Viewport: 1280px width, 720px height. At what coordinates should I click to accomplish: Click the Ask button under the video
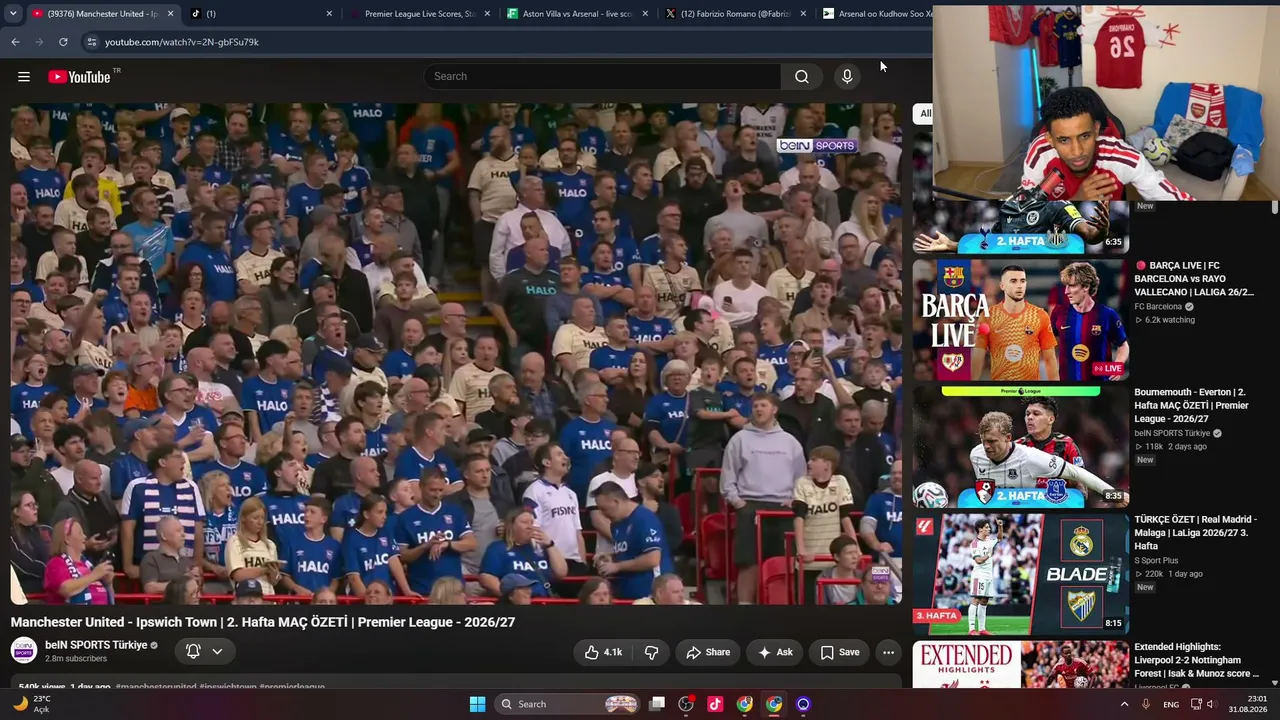click(775, 652)
